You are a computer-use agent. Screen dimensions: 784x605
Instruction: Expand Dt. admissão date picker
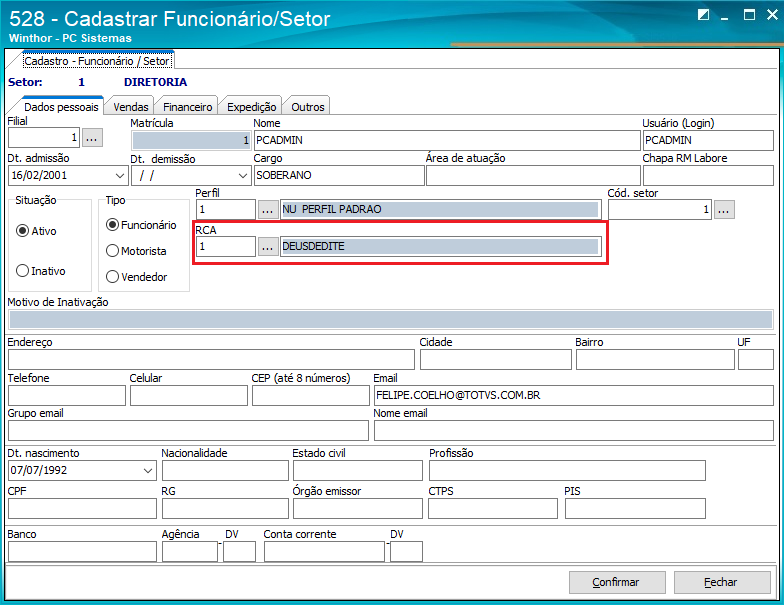120,176
